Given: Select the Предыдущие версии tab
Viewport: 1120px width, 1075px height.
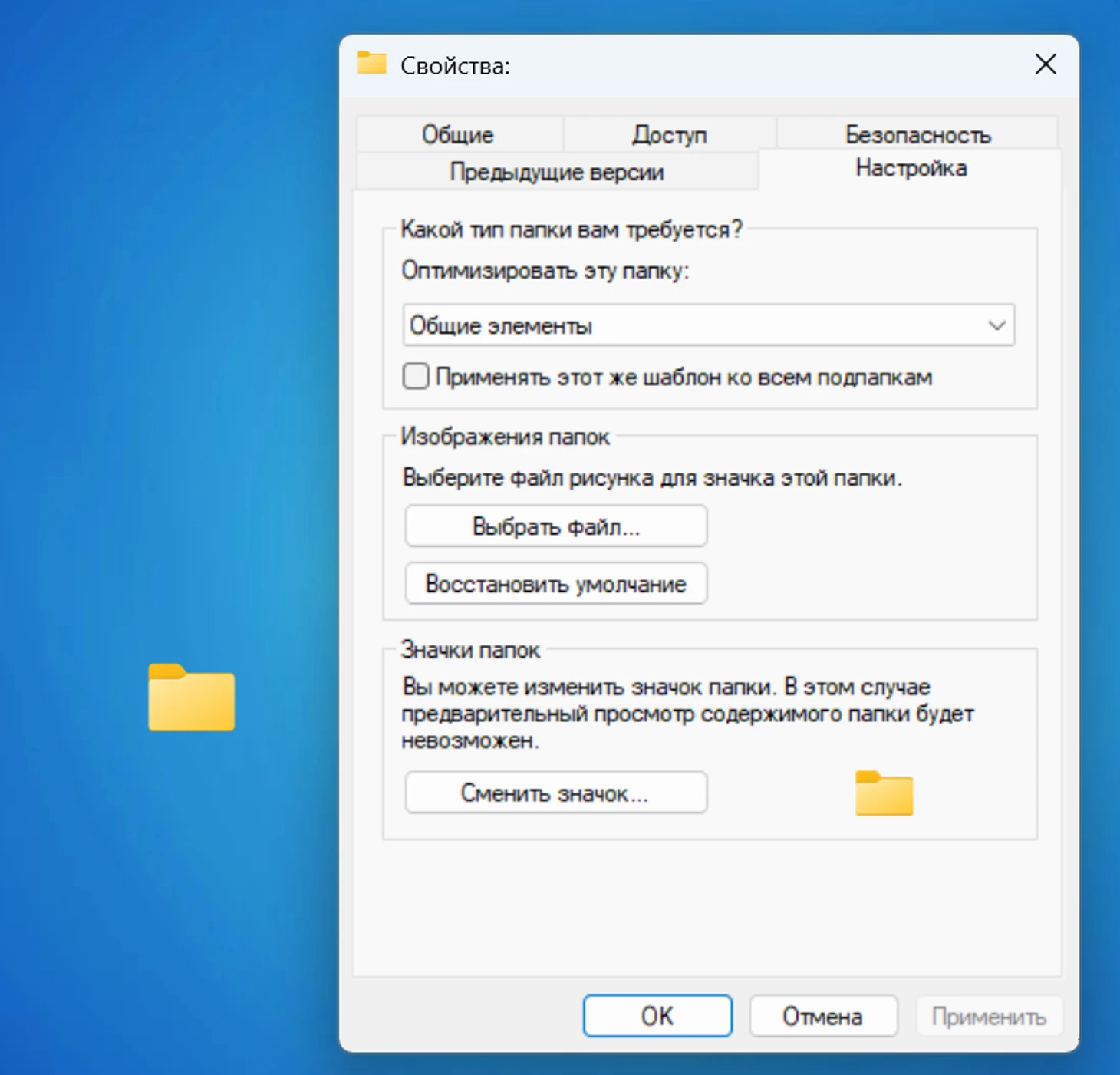Looking at the screenshot, I should (557, 171).
